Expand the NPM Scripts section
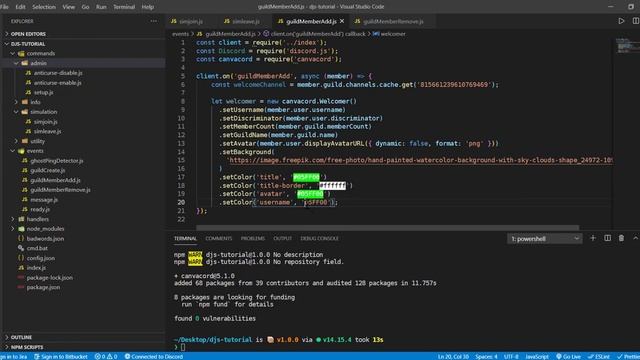The width and height of the screenshot is (640, 360). [x=27, y=347]
